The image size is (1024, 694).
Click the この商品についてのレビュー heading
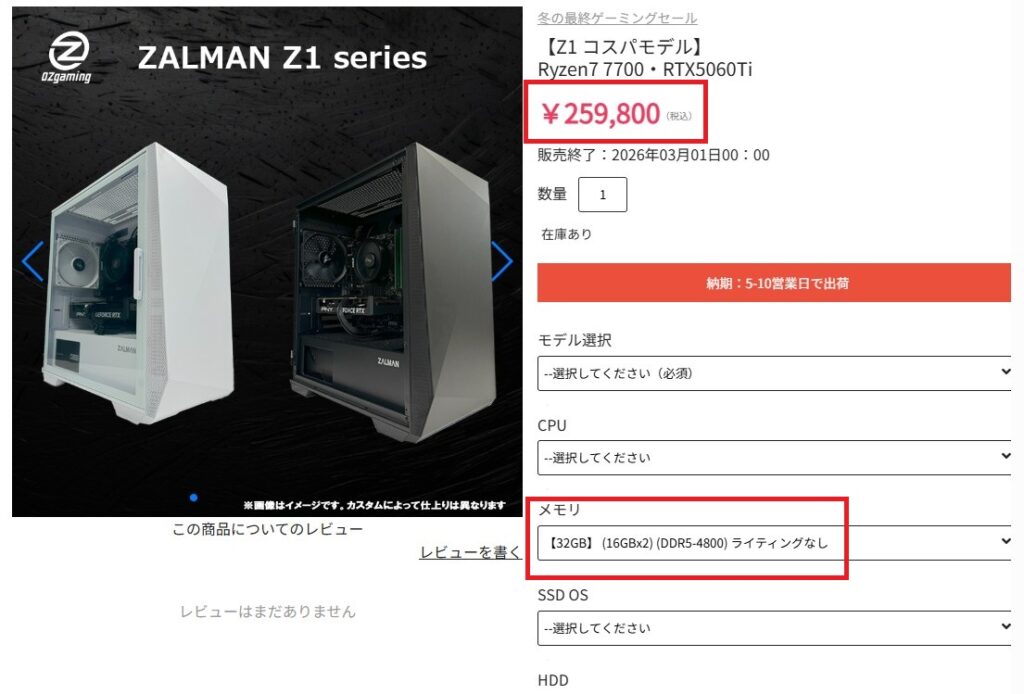coord(267,529)
